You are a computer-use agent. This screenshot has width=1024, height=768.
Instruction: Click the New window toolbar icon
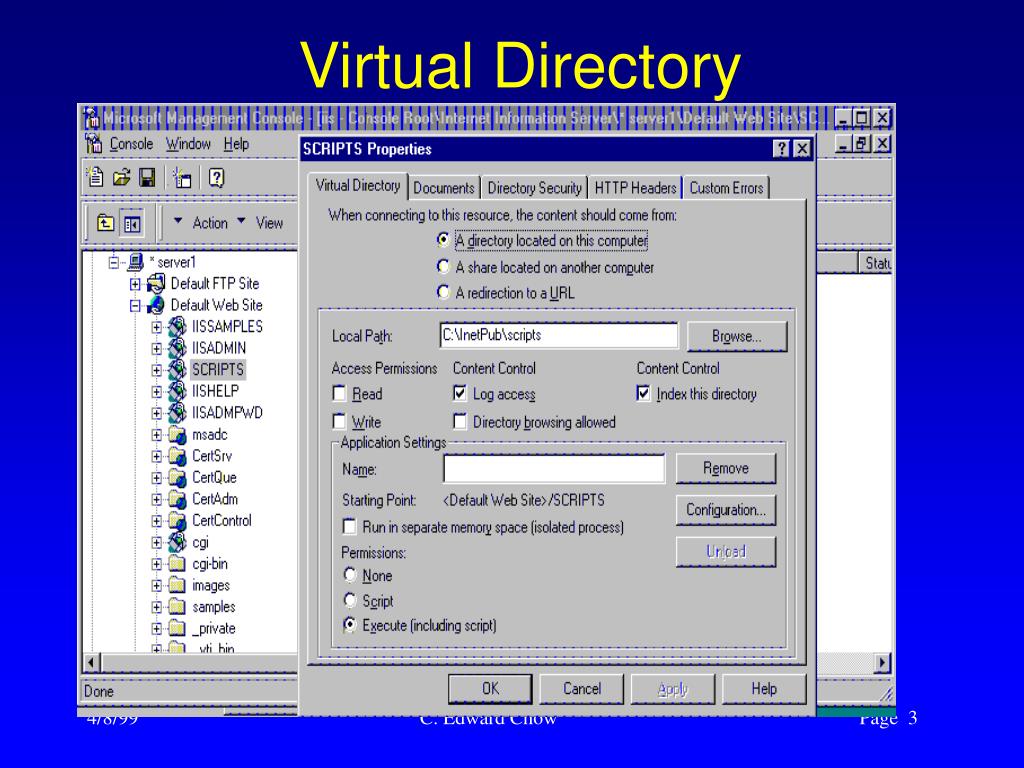click(183, 178)
